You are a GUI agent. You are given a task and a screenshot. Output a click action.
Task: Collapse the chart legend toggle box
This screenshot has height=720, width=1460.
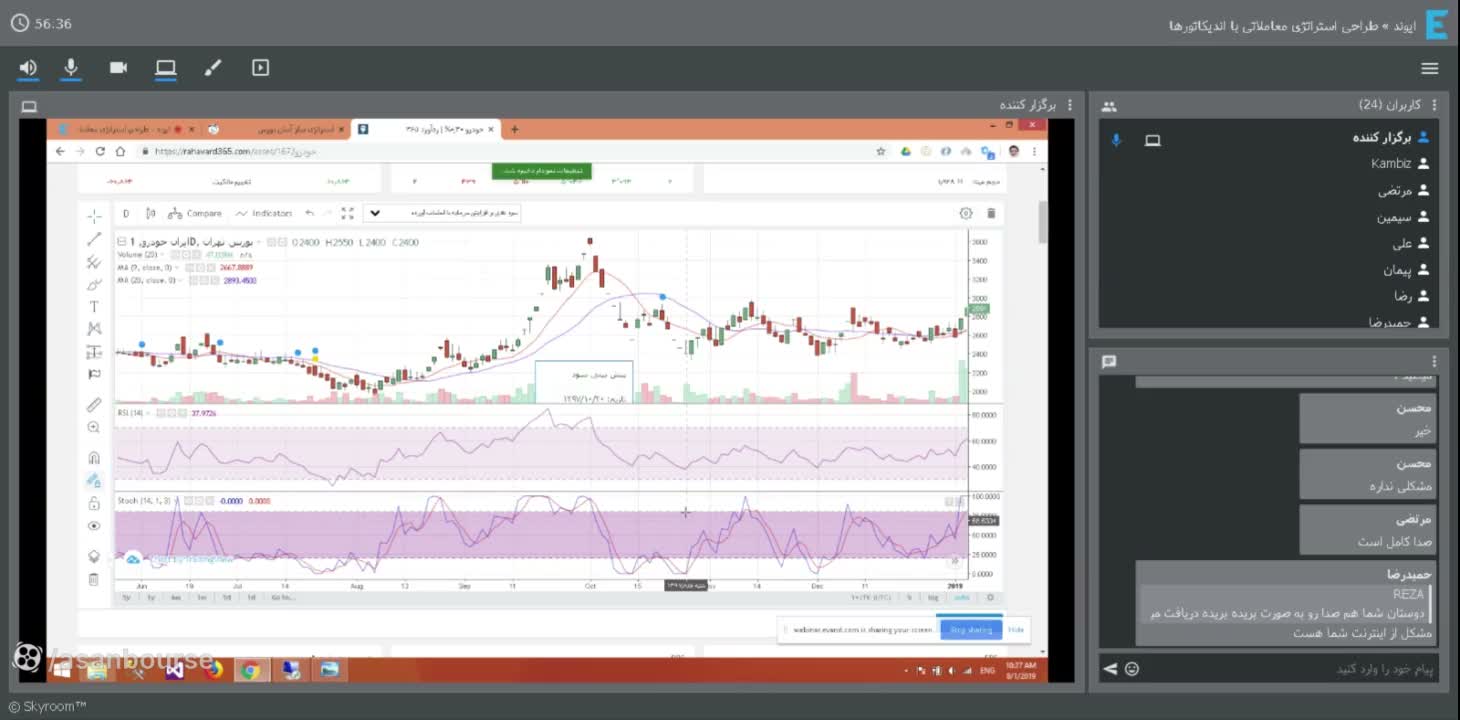tap(120, 242)
